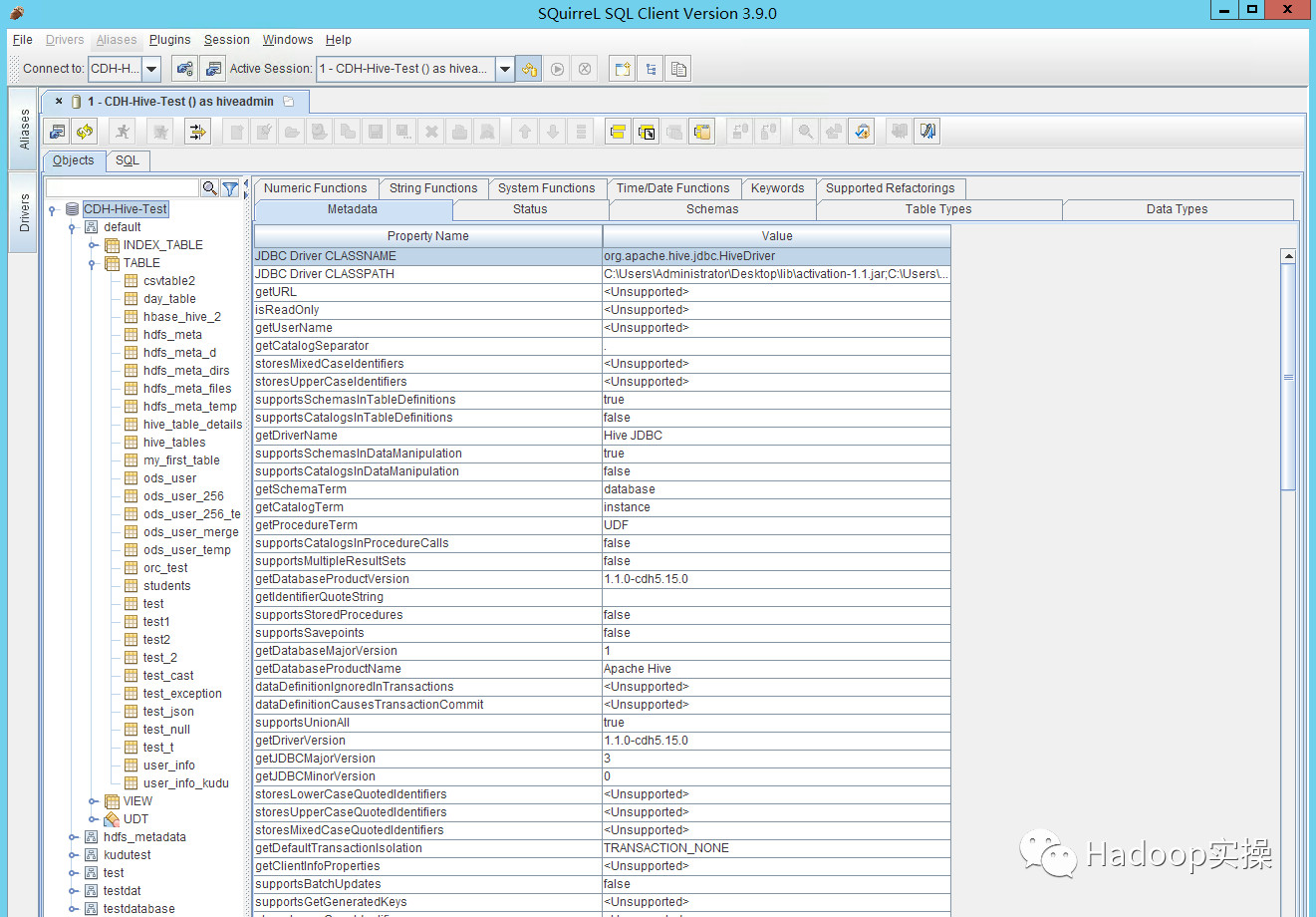Open the Aliases side panel tab
This screenshot has width=1316, height=917.
coord(24,130)
